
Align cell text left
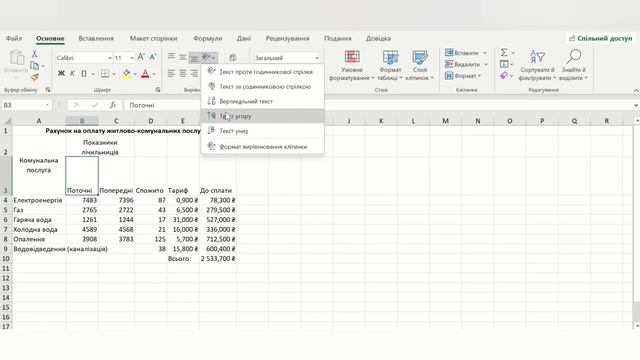pyautogui.click(x=171, y=74)
